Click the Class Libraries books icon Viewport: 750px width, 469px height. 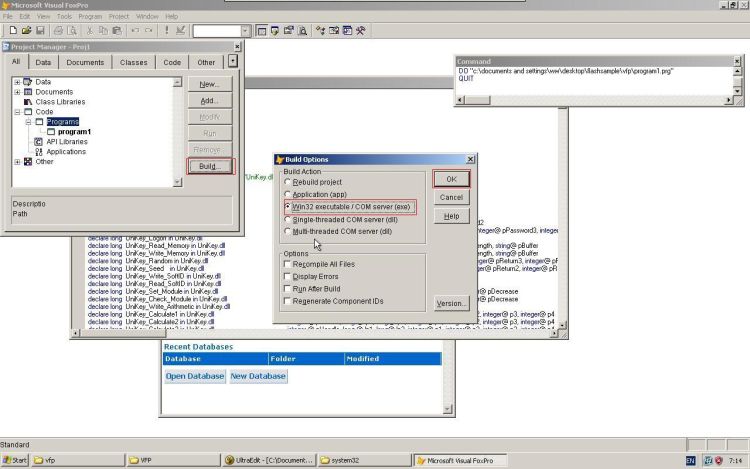[x=28, y=102]
